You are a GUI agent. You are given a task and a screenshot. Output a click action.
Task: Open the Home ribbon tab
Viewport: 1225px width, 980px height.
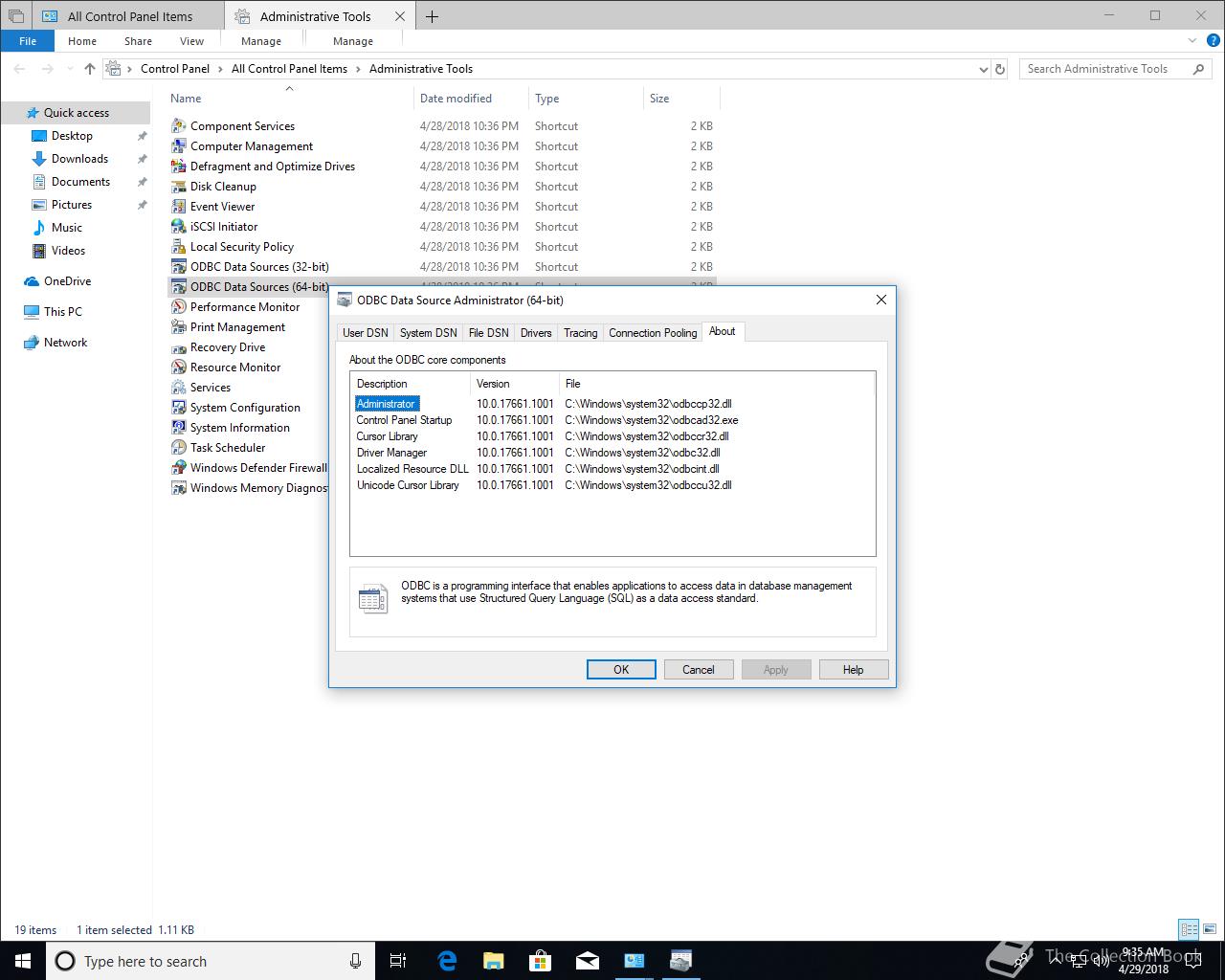(x=82, y=41)
